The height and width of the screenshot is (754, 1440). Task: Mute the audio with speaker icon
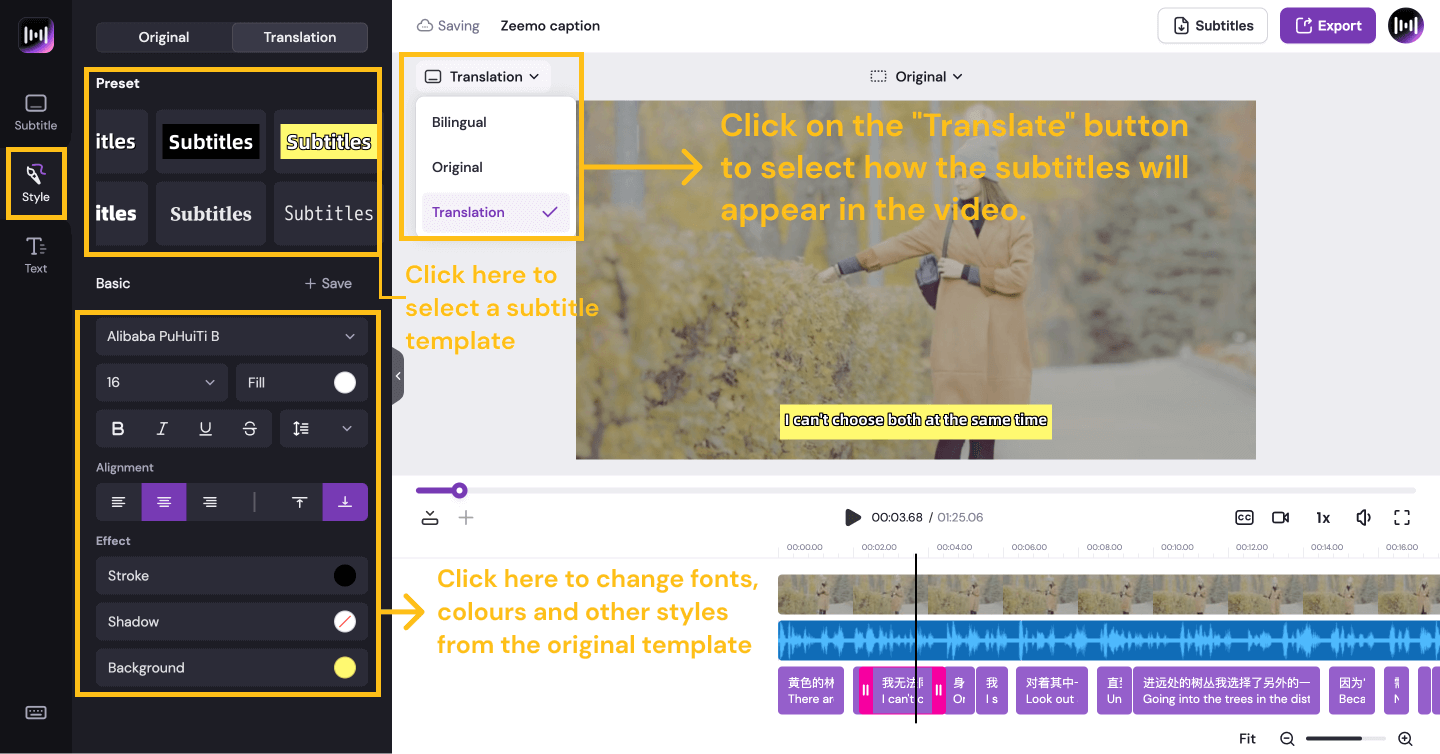(1362, 517)
